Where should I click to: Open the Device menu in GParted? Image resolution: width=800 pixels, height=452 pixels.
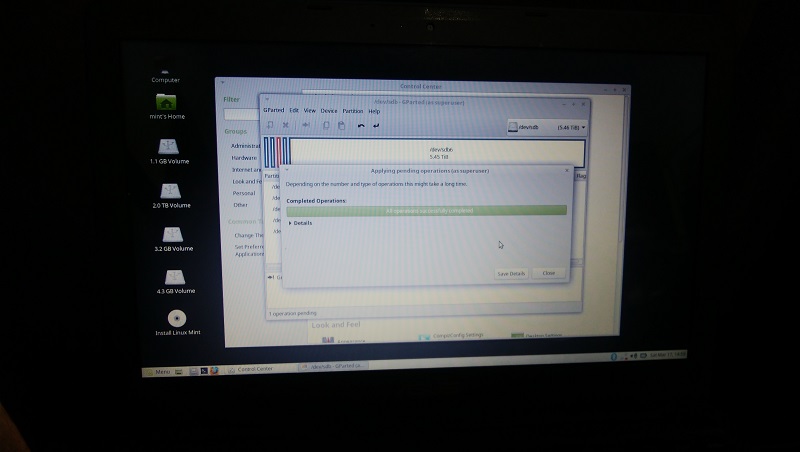coord(329,111)
